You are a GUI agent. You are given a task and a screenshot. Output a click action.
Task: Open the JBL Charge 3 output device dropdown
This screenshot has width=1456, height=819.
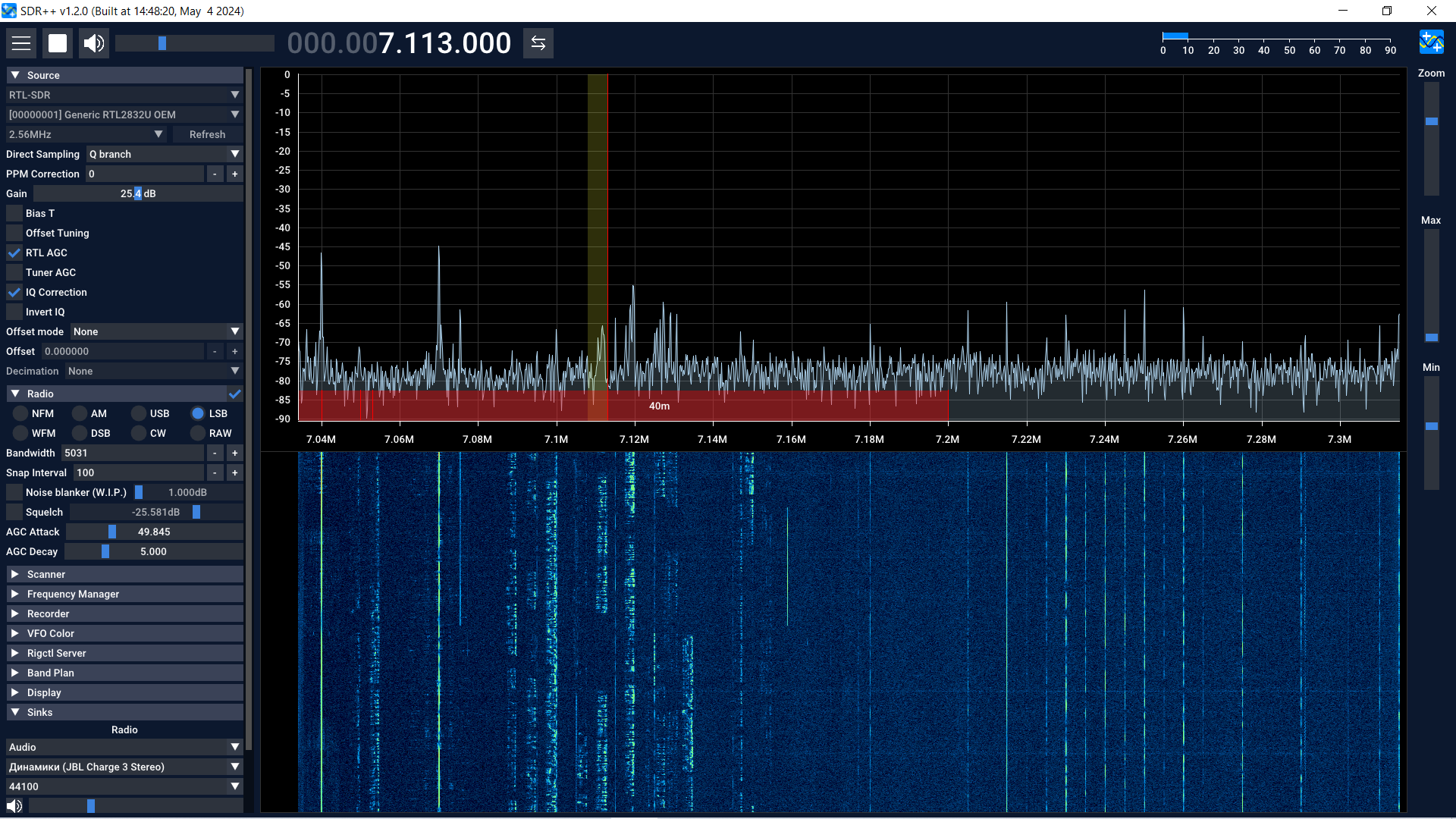tap(124, 767)
